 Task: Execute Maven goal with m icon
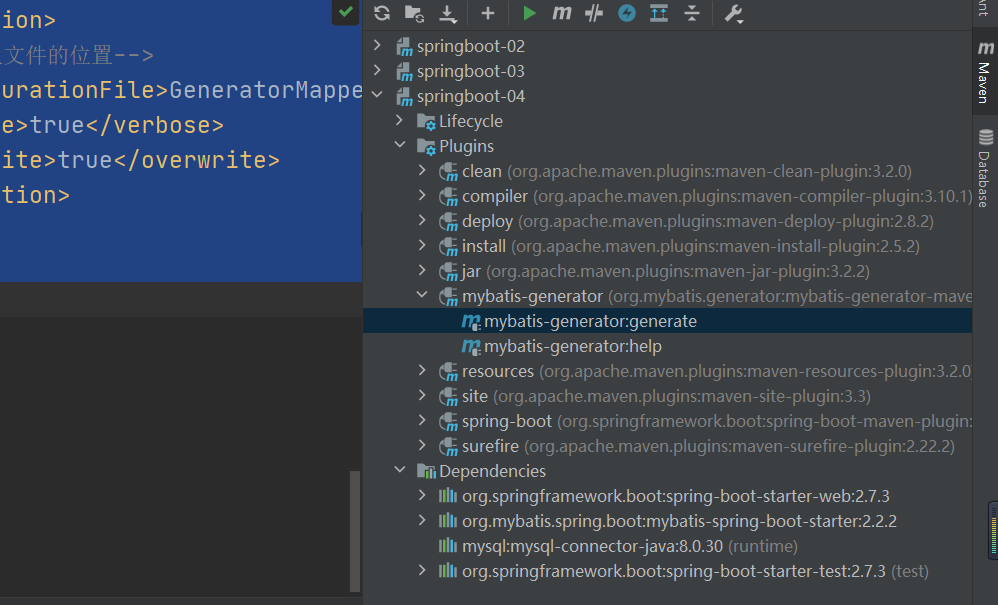[561, 13]
